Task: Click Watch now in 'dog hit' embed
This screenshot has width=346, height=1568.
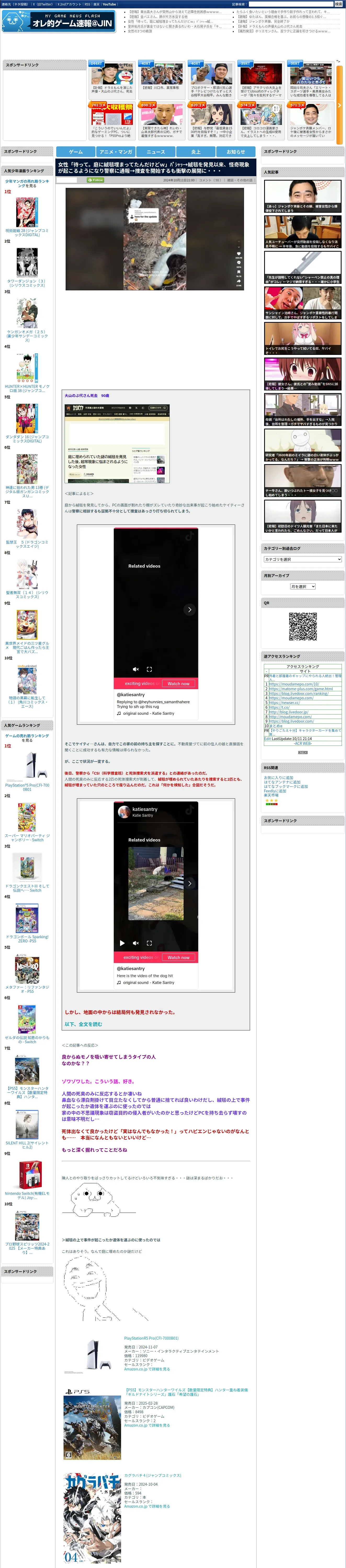Action: click(x=178, y=958)
